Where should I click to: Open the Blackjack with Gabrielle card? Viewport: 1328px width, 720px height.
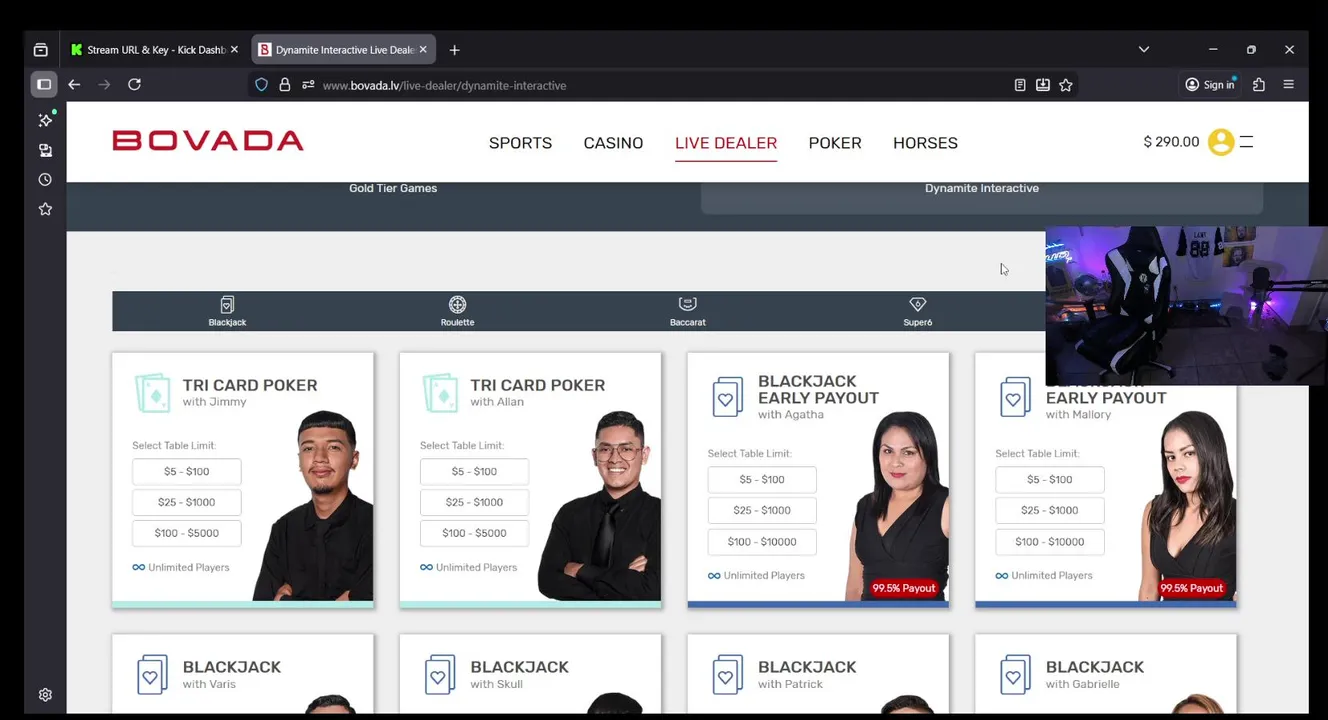1106,675
